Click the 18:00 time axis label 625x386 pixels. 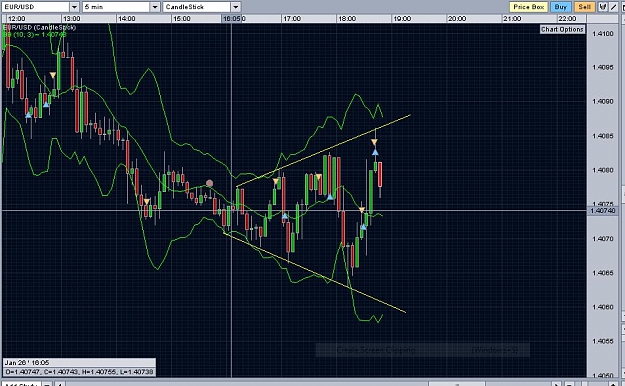(347, 19)
